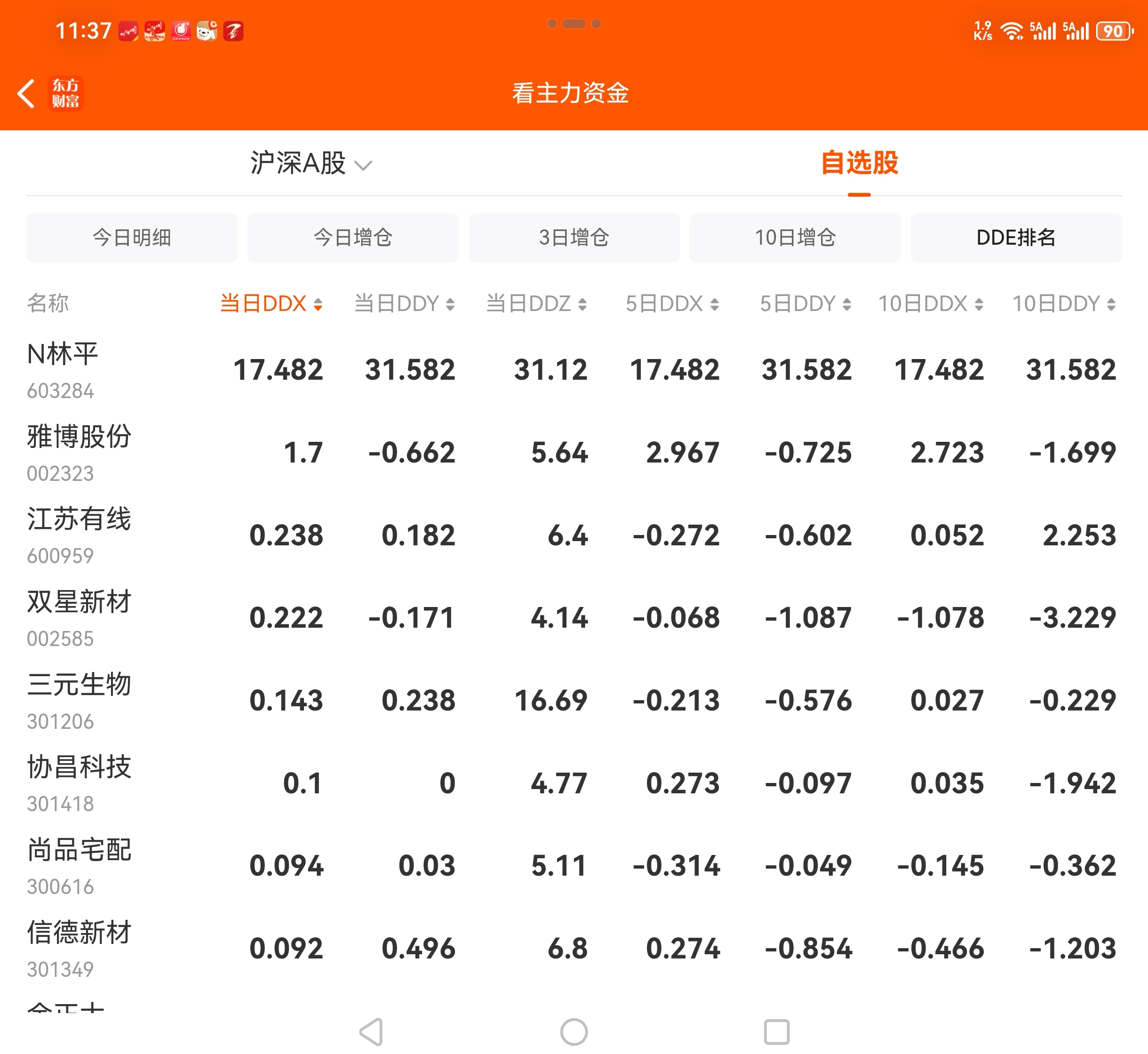The height and width of the screenshot is (1054, 1148).
Task: Tap the 今日增仓 button
Action: click(352, 238)
